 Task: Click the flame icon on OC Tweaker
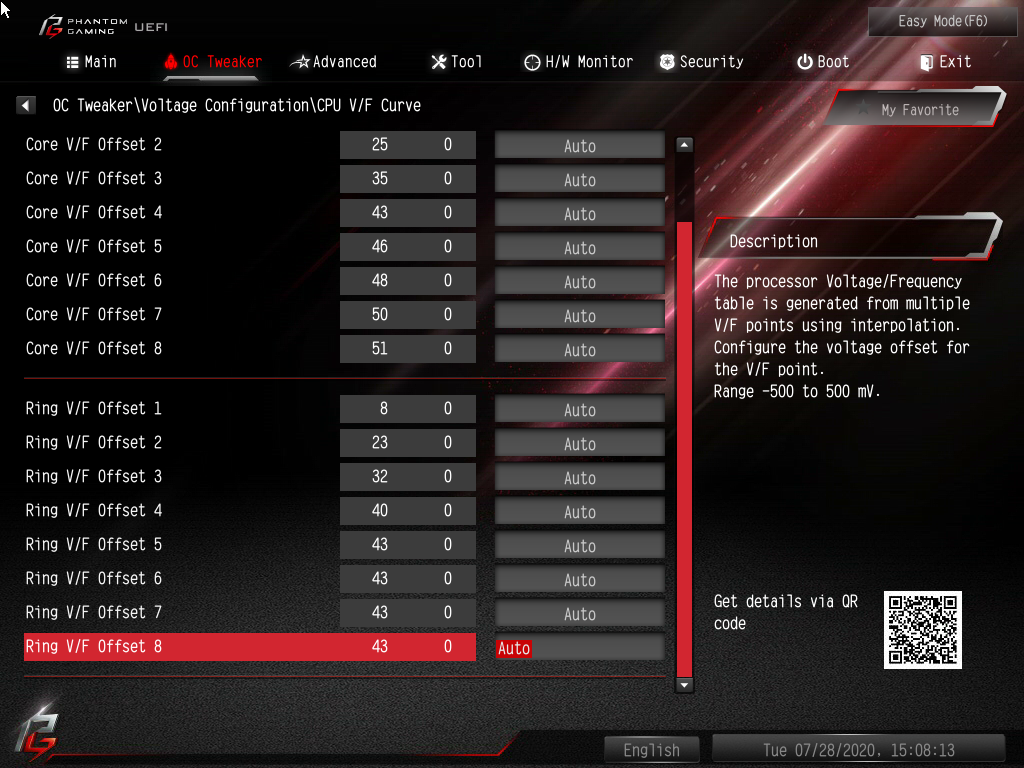click(170, 62)
